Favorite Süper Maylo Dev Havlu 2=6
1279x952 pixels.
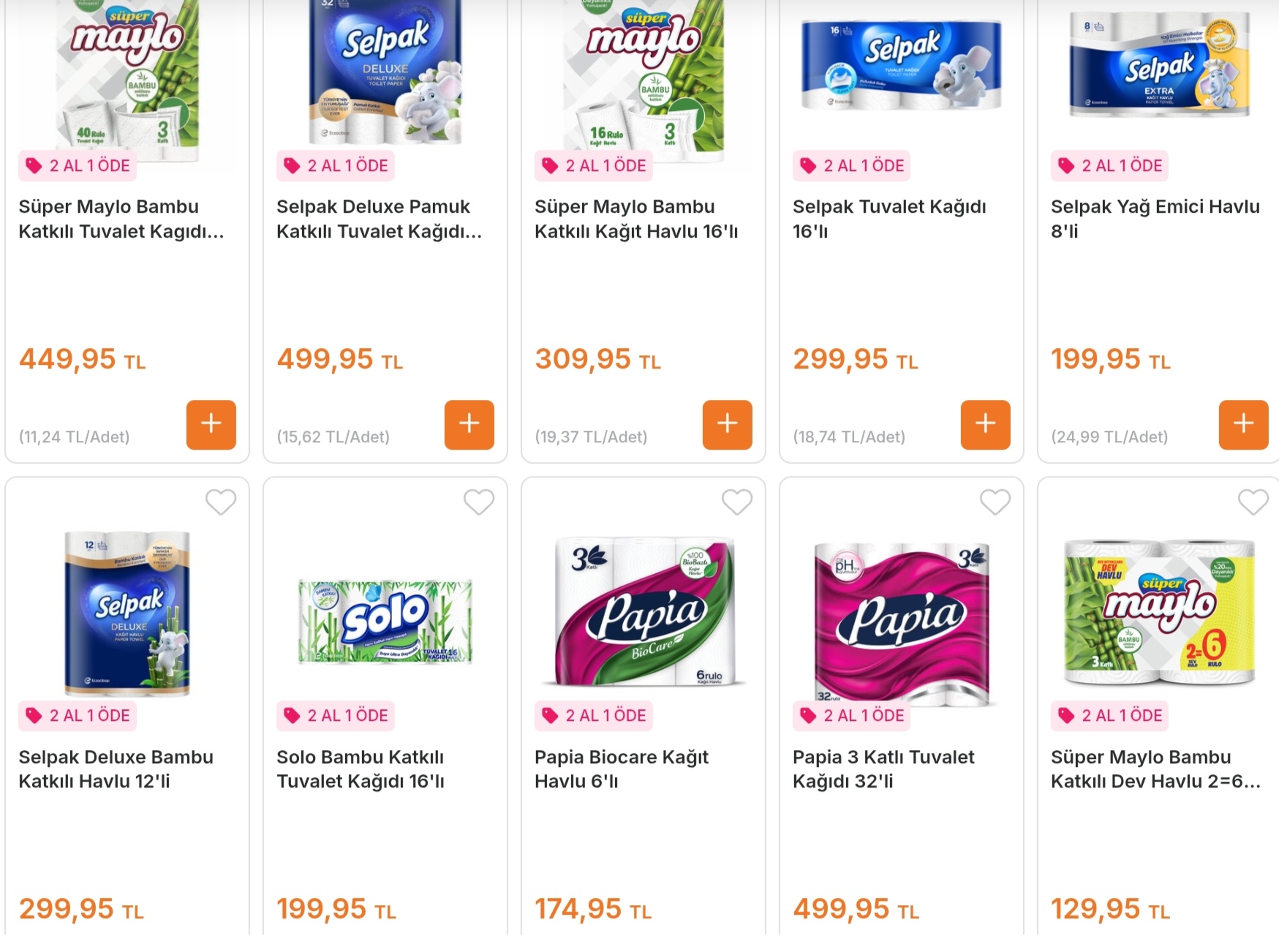(1253, 502)
